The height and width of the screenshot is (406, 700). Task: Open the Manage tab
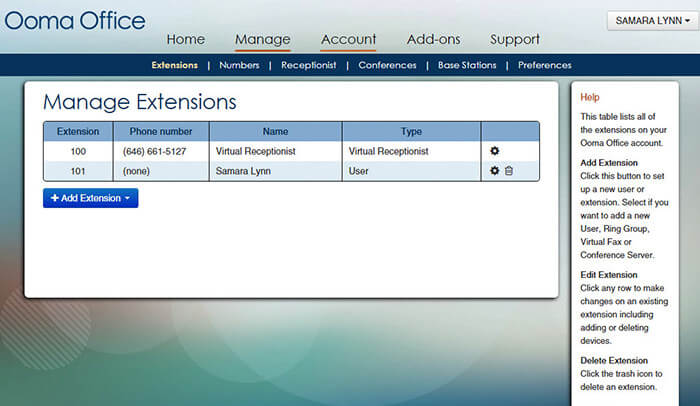[262, 39]
